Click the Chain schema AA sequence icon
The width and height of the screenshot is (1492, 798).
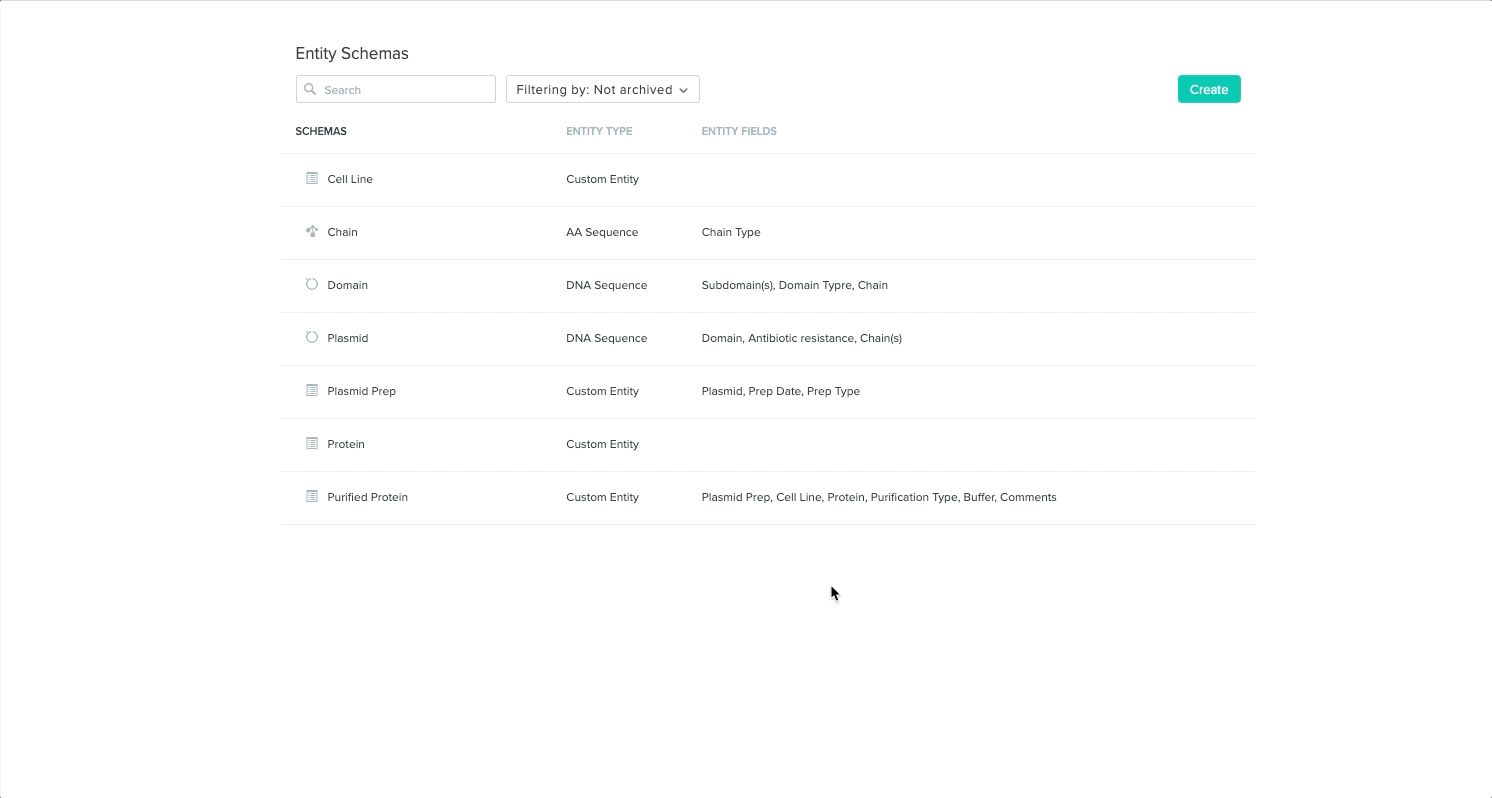coord(312,231)
